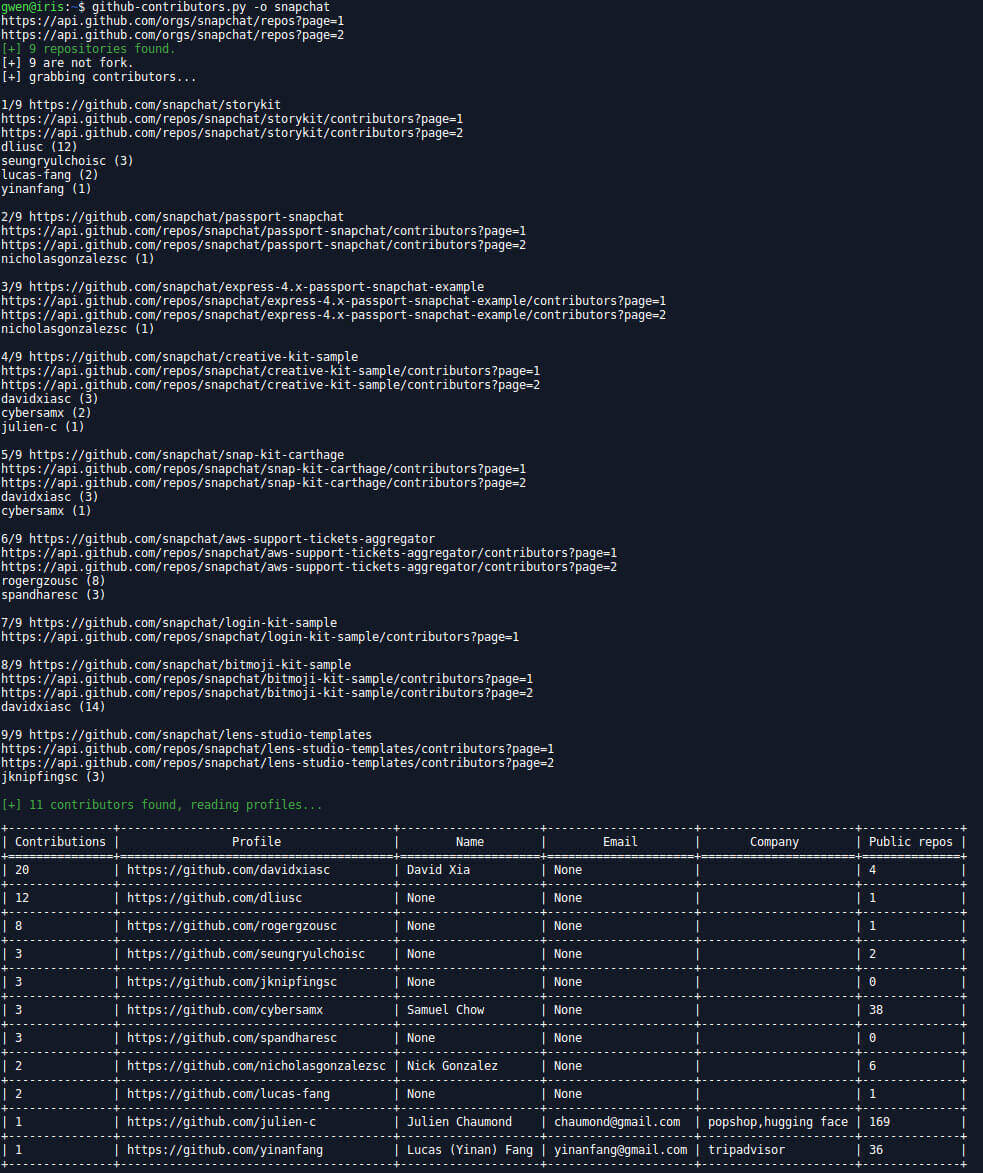The height and width of the screenshot is (1173, 983).
Task: Click the public repos value '38'
Action: [x=876, y=1010]
